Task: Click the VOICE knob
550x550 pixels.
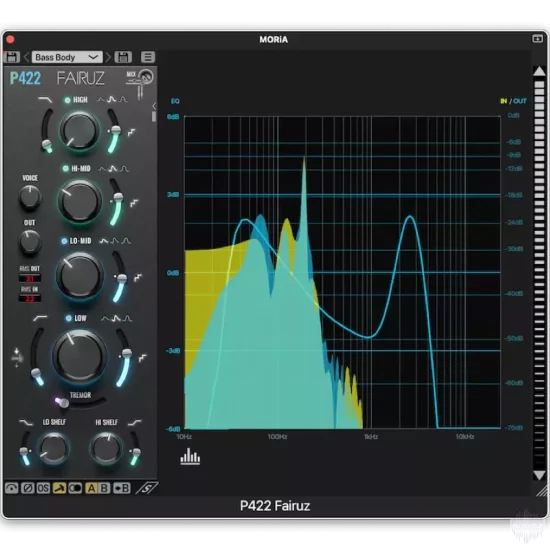Action: pos(30,197)
